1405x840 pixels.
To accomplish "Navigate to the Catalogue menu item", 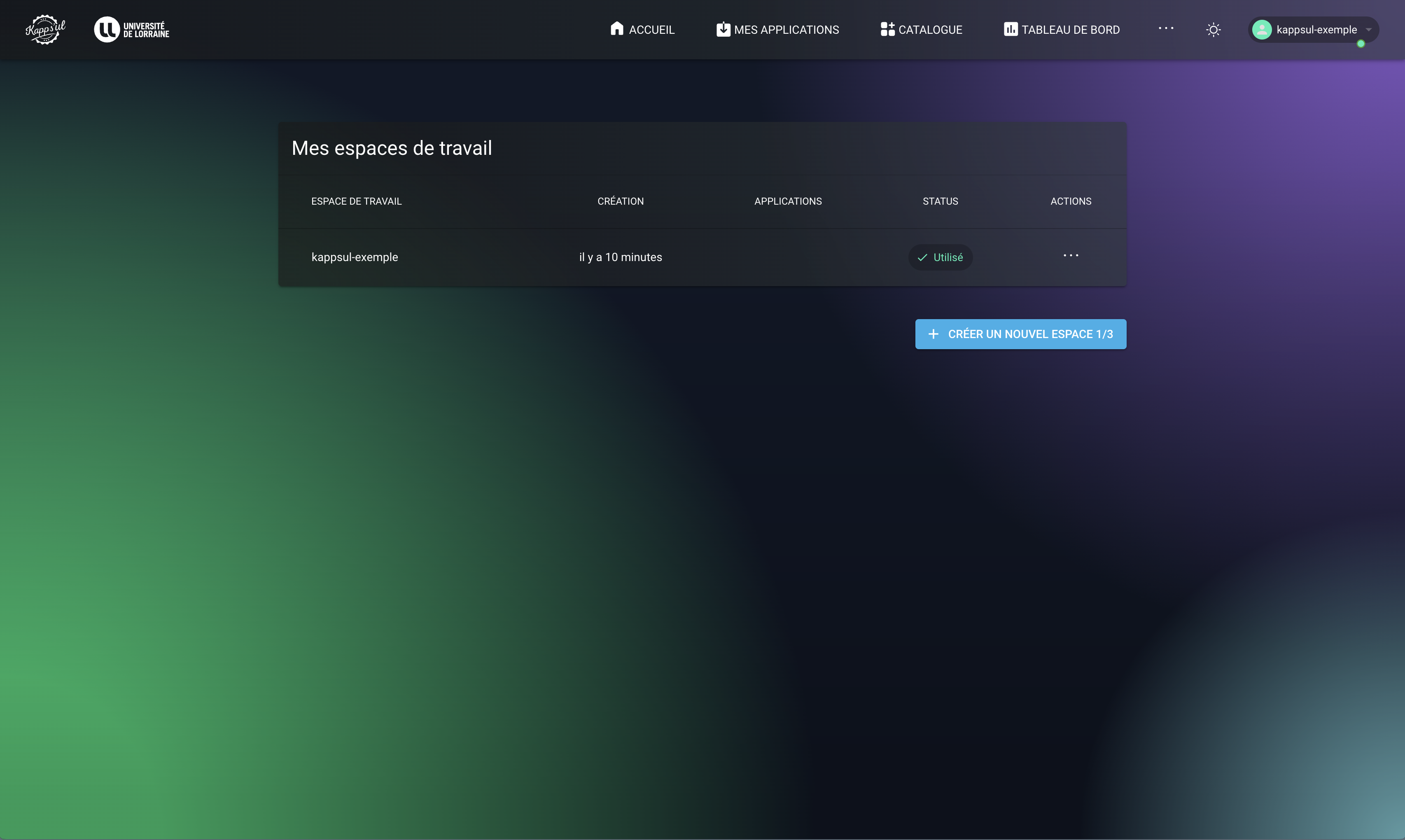I will [930, 29].
